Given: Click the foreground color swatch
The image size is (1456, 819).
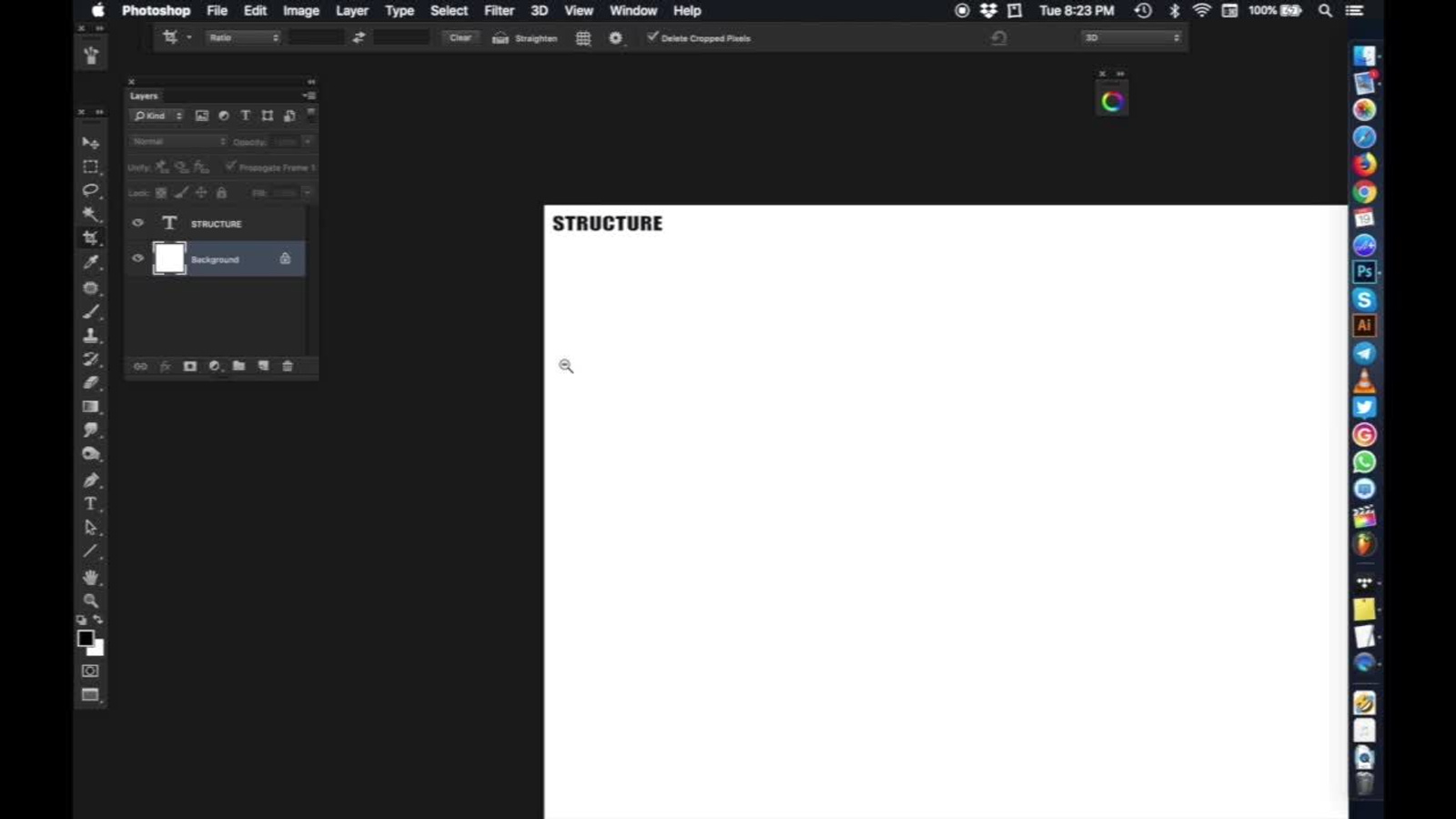Looking at the screenshot, I should (85, 638).
